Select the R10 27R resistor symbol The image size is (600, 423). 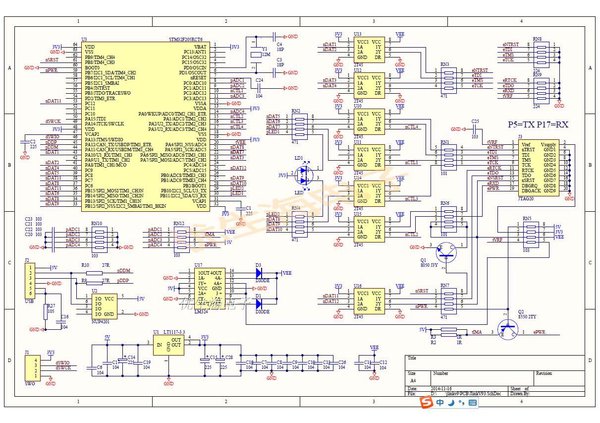94,273
